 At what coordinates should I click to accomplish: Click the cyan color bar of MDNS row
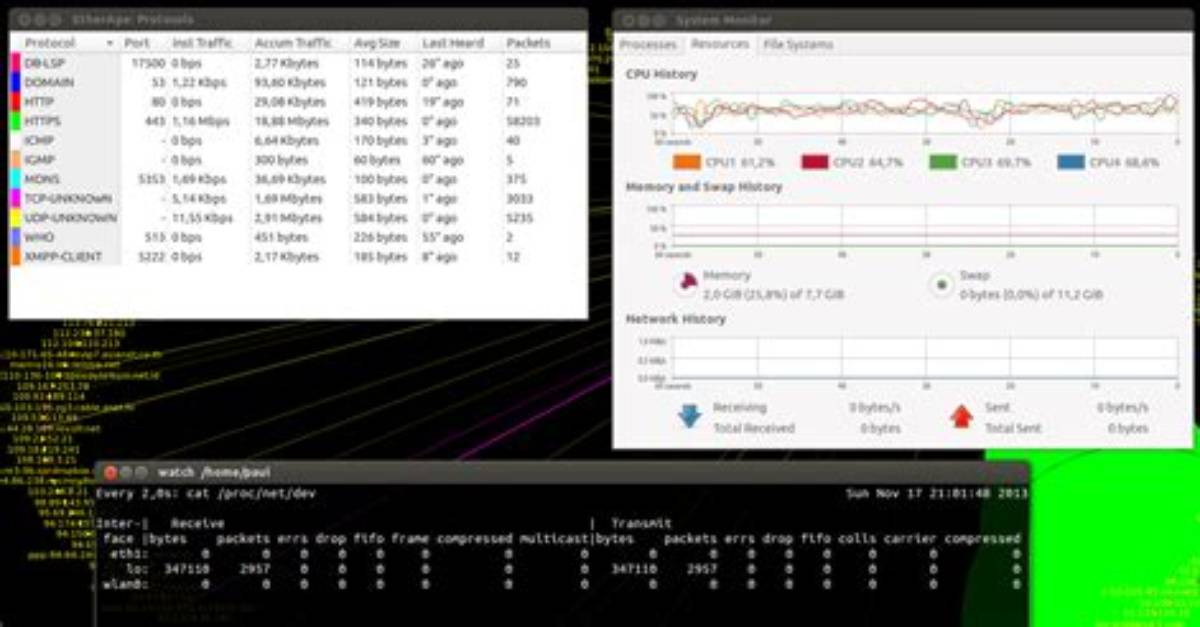point(15,179)
